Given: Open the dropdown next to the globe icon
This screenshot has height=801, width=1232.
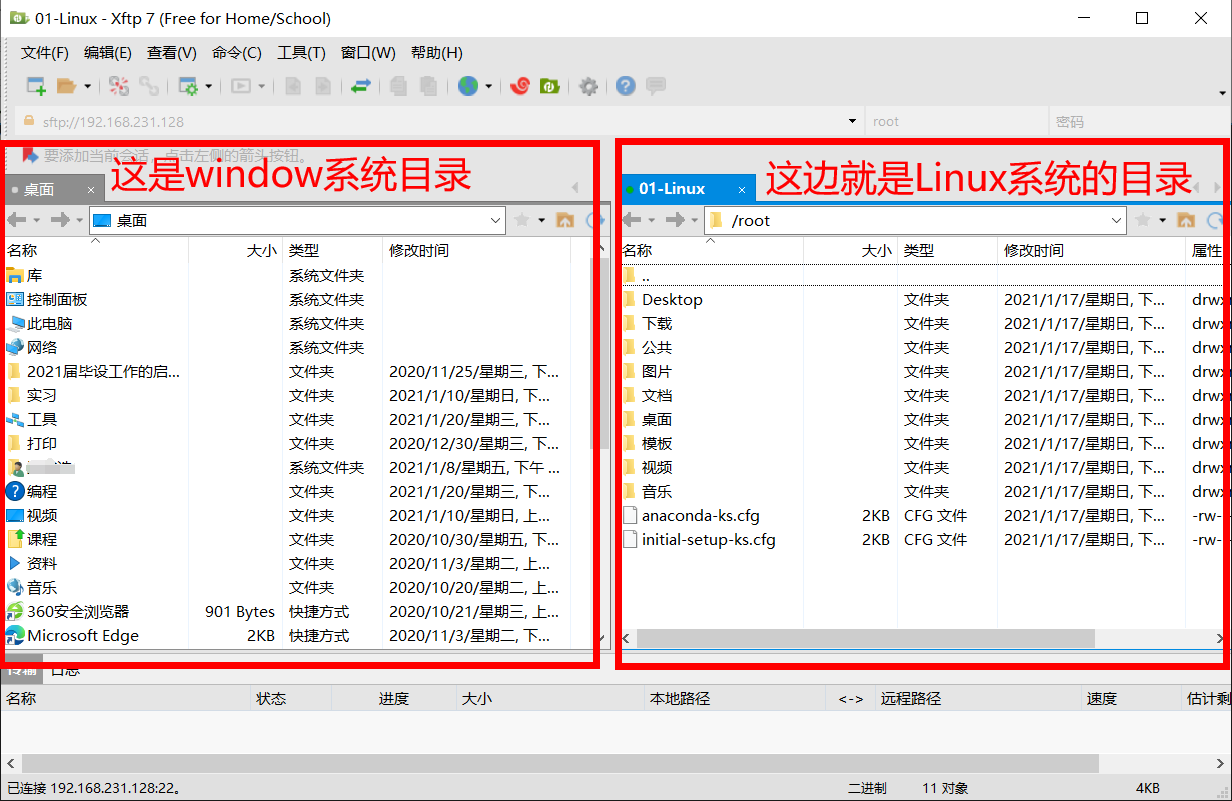Looking at the screenshot, I should point(489,86).
